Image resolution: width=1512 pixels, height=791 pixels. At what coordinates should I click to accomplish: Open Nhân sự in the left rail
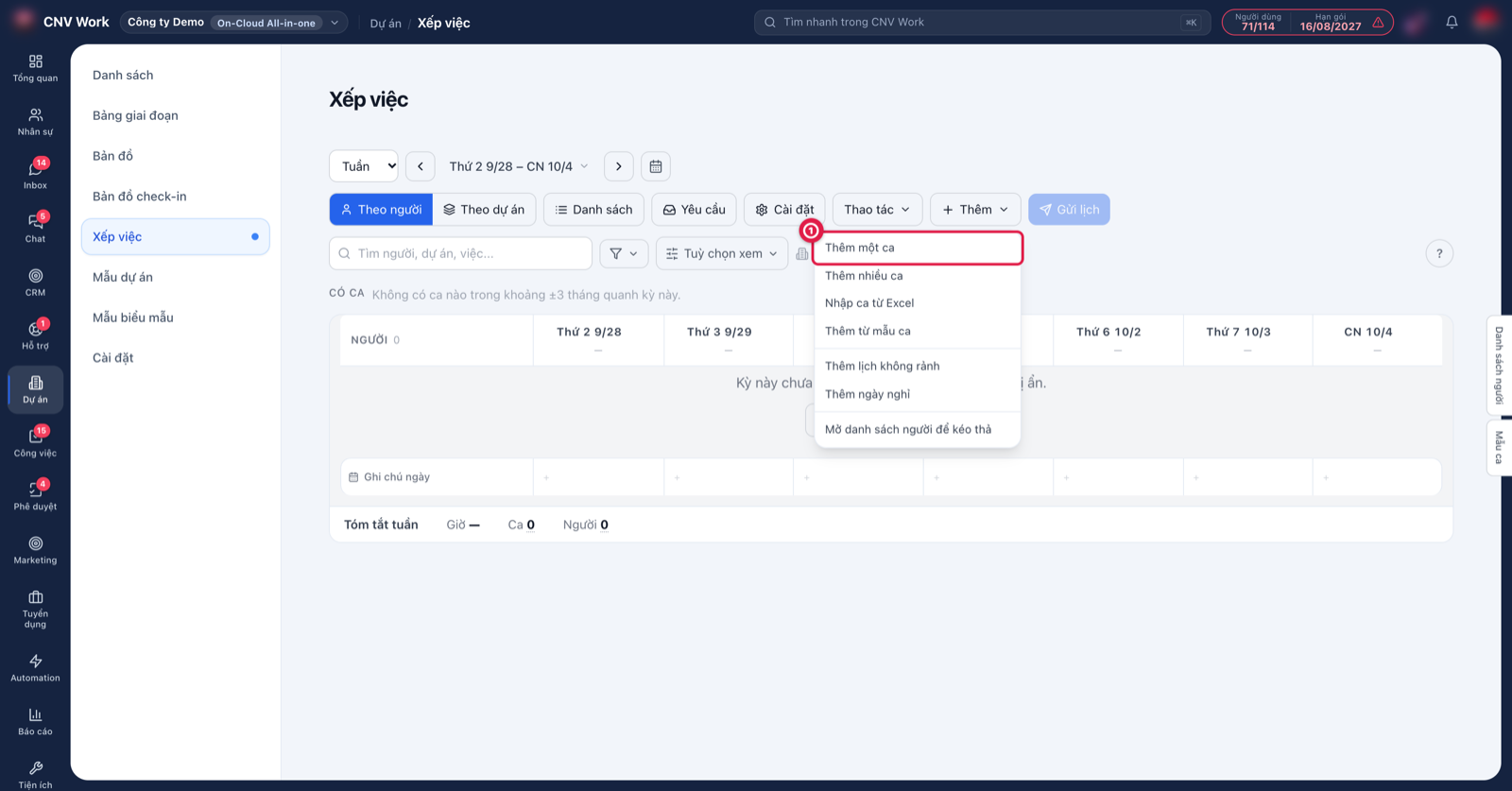pyautogui.click(x=35, y=122)
